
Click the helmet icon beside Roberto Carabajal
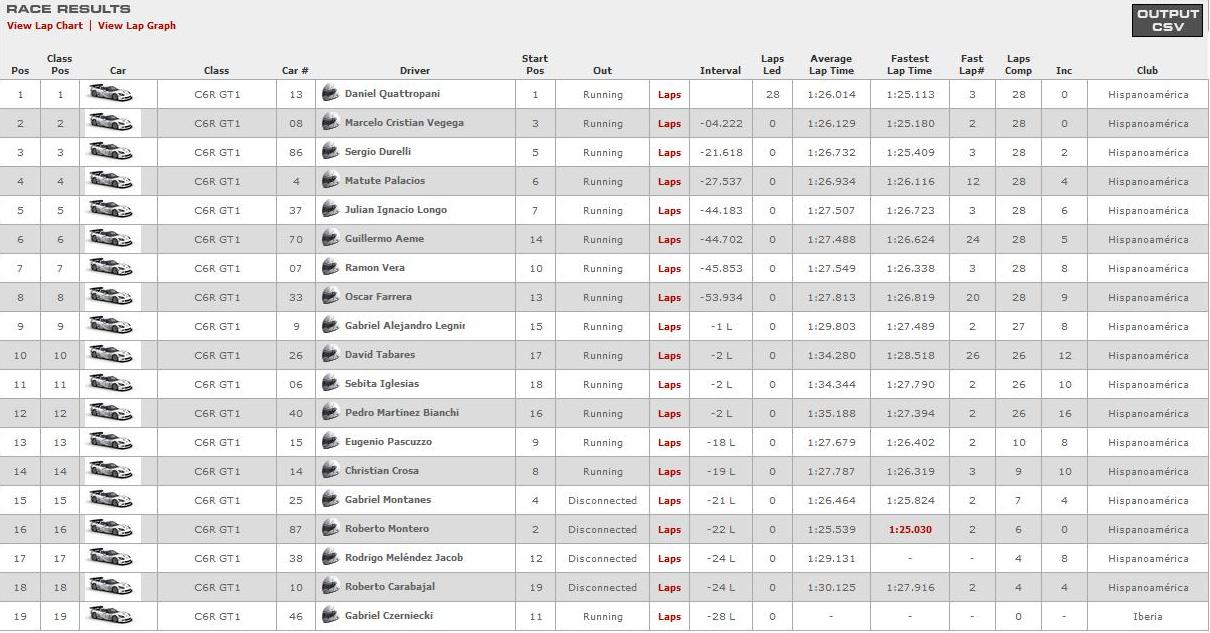click(330, 587)
